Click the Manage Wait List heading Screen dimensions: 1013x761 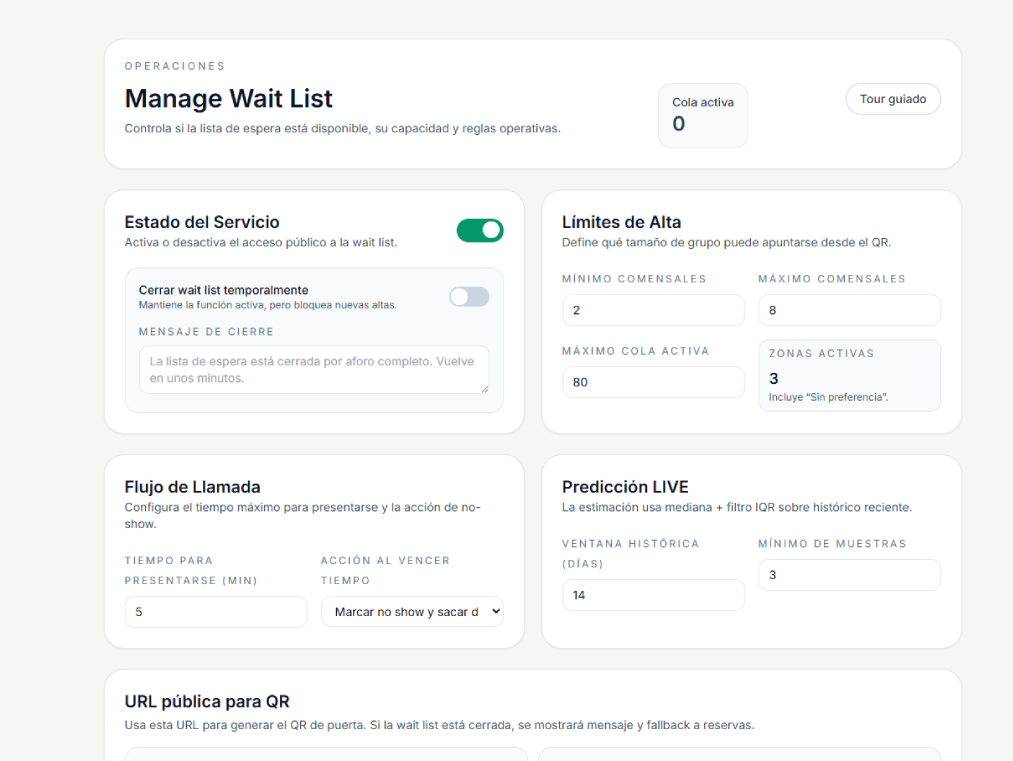(228, 99)
